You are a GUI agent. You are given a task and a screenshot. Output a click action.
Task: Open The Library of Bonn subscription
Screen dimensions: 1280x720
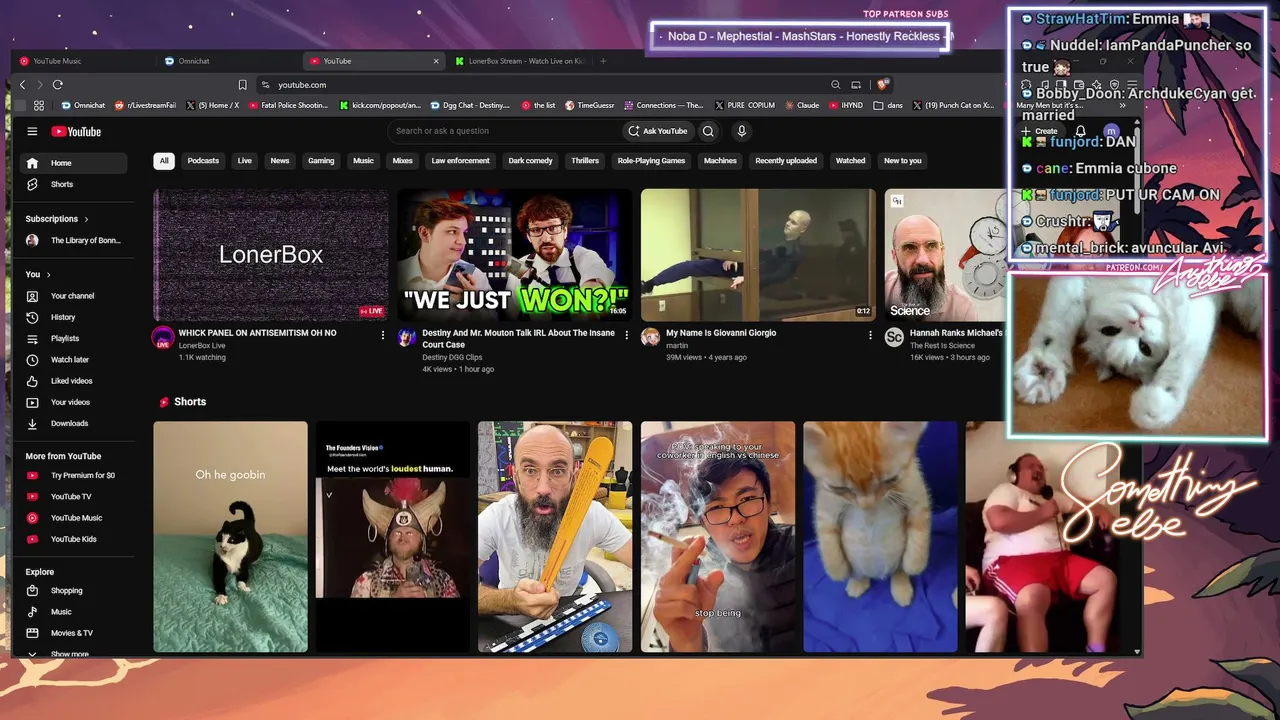click(74, 240)
